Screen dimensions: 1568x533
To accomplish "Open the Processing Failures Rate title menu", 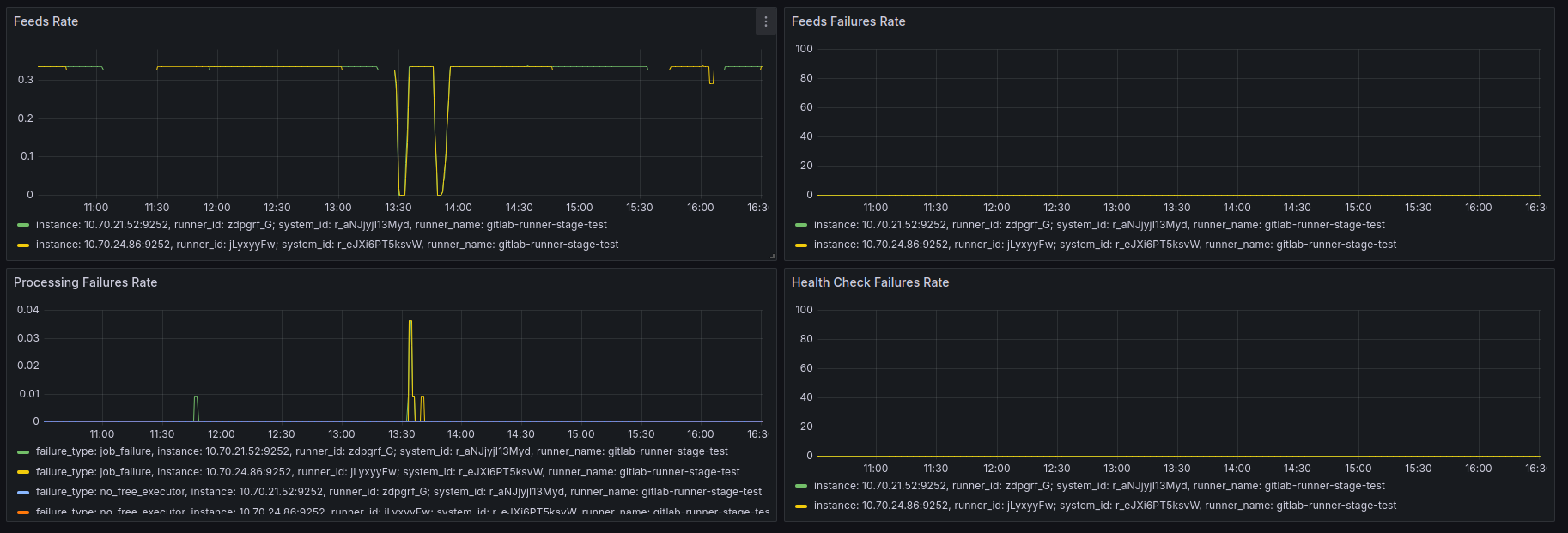I will pyautogui.click(x=86, y=282).
